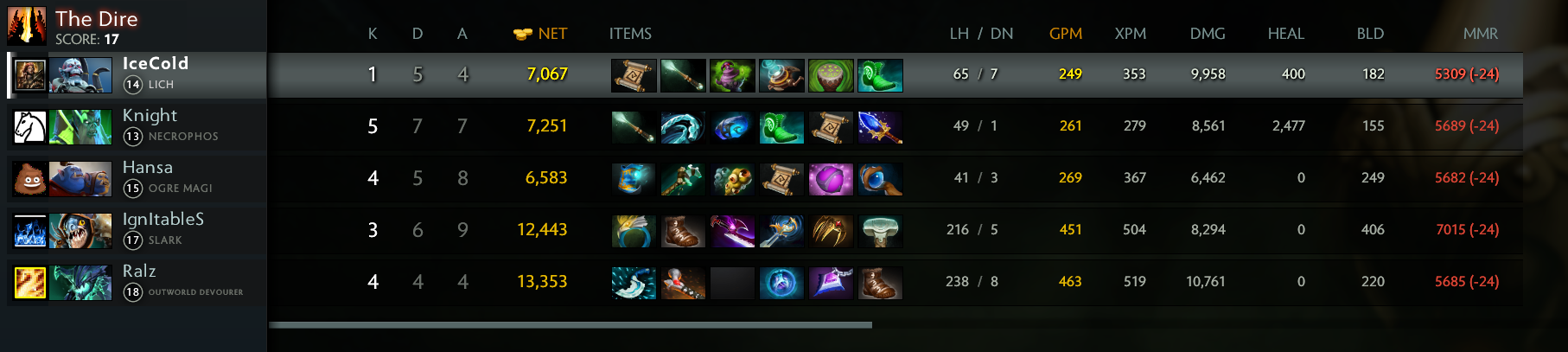This screenshot has width=1568, height=352.
Task: Click the MMR column header
Action: (x=1481, y=34)
